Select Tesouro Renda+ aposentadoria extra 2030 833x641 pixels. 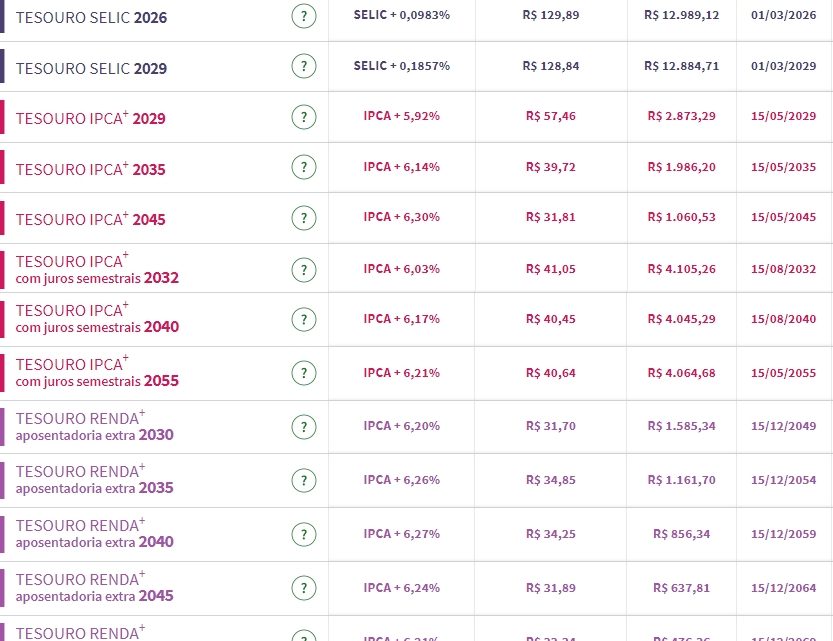(x=95, y=426)
